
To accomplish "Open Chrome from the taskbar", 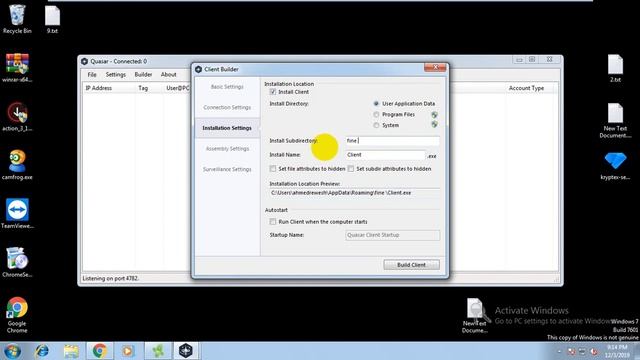I will pyautogui.click(x=100, y=351).
